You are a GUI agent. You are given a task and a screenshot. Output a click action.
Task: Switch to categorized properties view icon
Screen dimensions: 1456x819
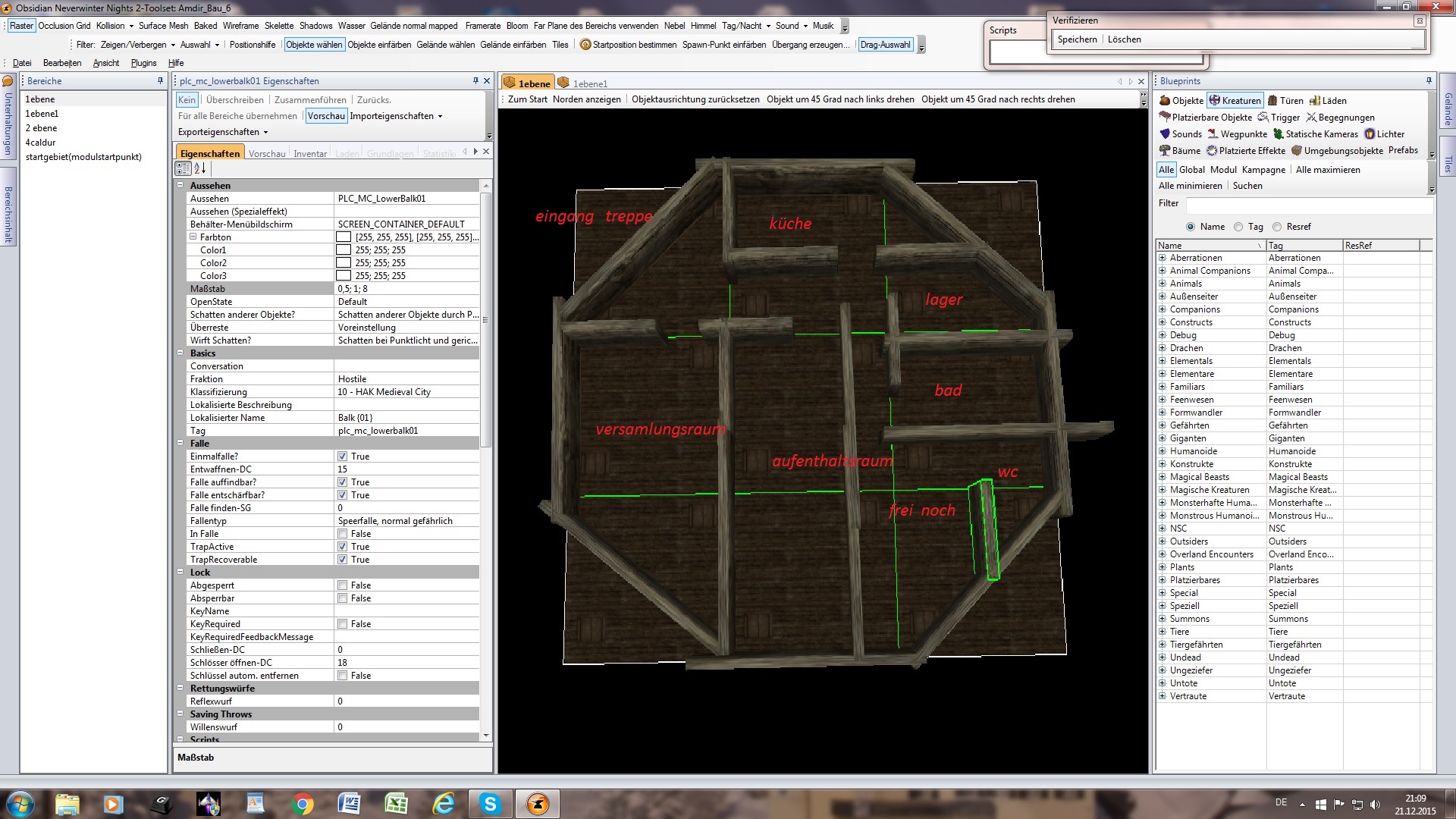[x=184, y=168]
